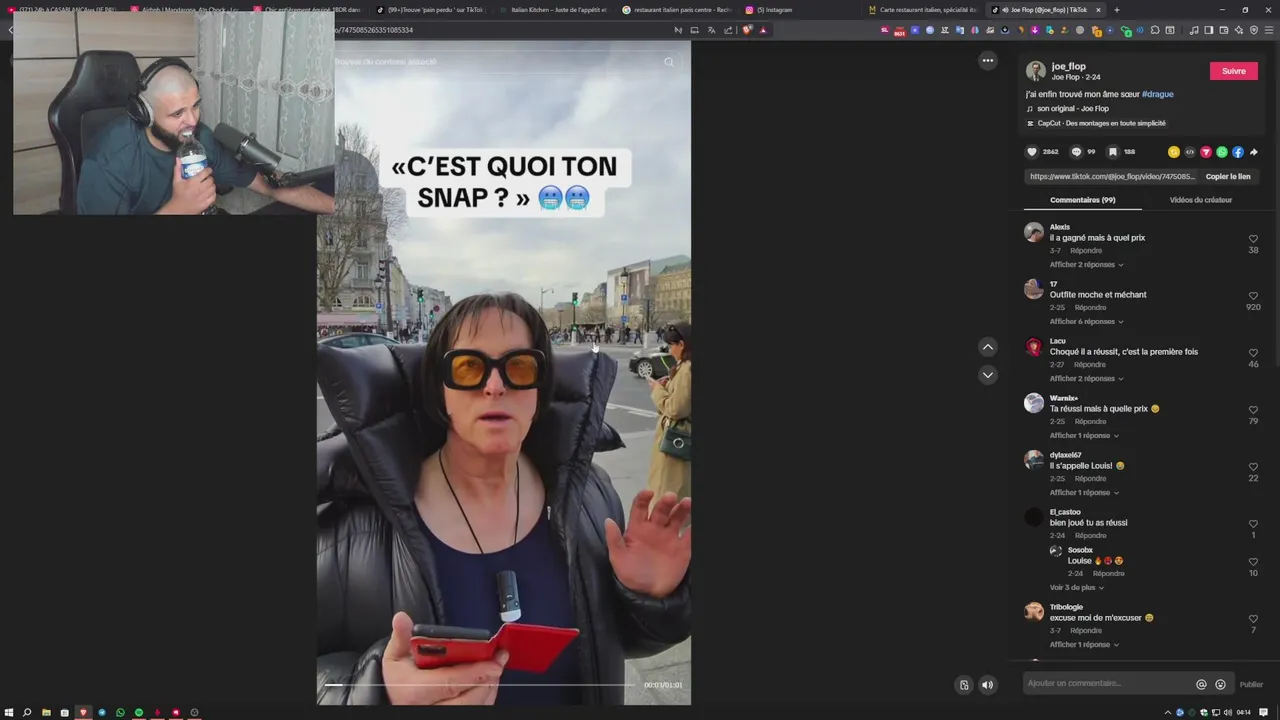Go to next video with down arrow
This screenshot has height=720, width=1280.
[988, 375]
